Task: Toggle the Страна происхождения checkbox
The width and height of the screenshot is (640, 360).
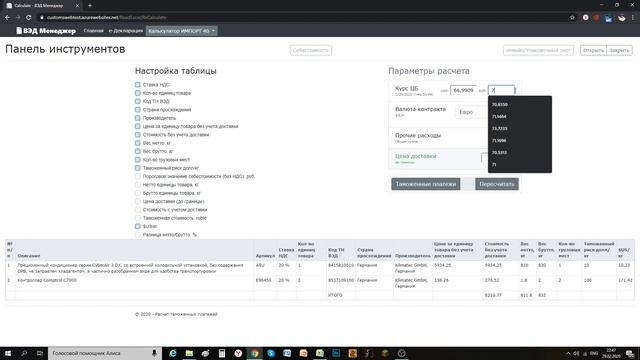Action: pos(138,110)
